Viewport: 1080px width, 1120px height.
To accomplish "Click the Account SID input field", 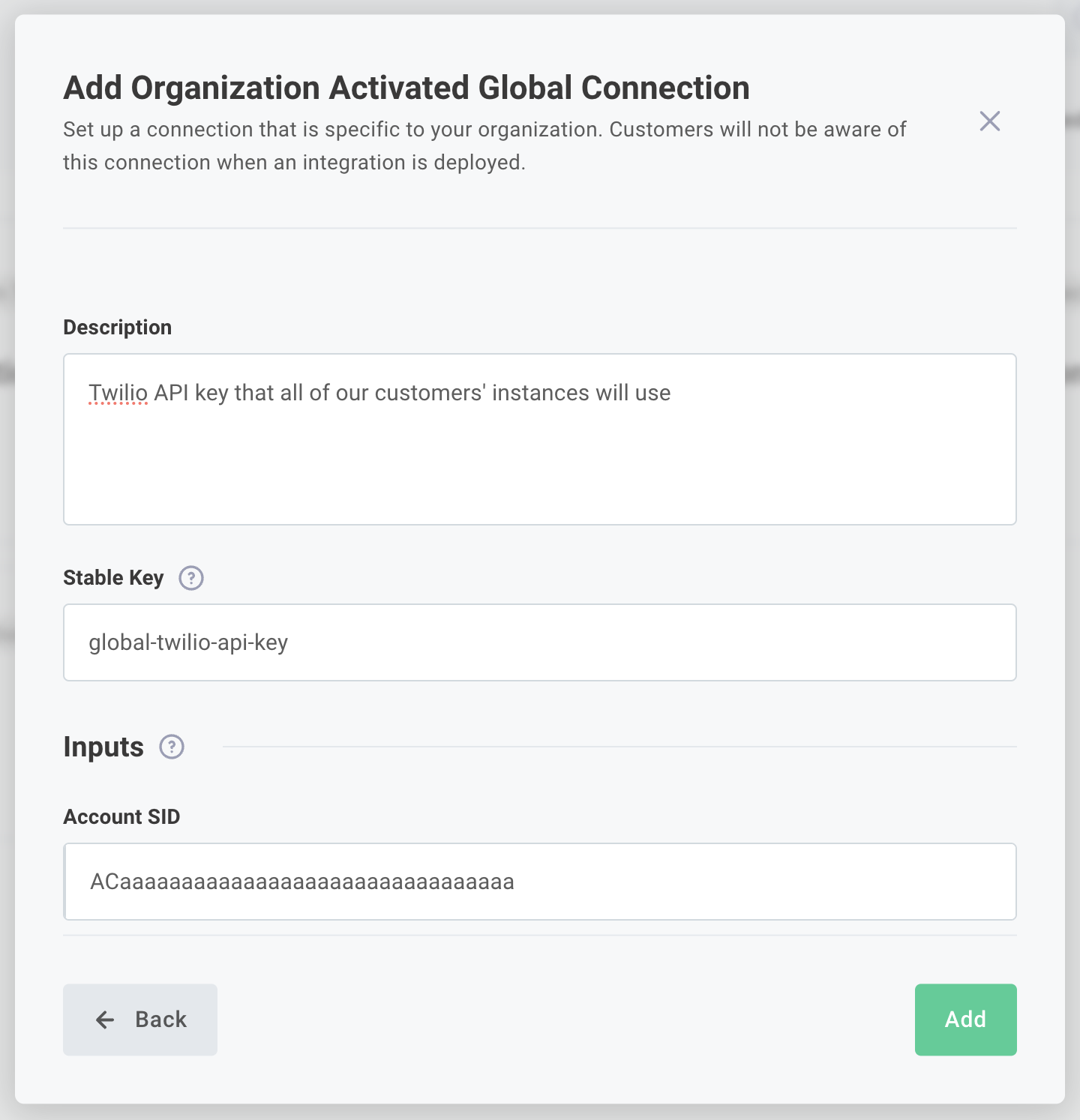I will (539, 882).
